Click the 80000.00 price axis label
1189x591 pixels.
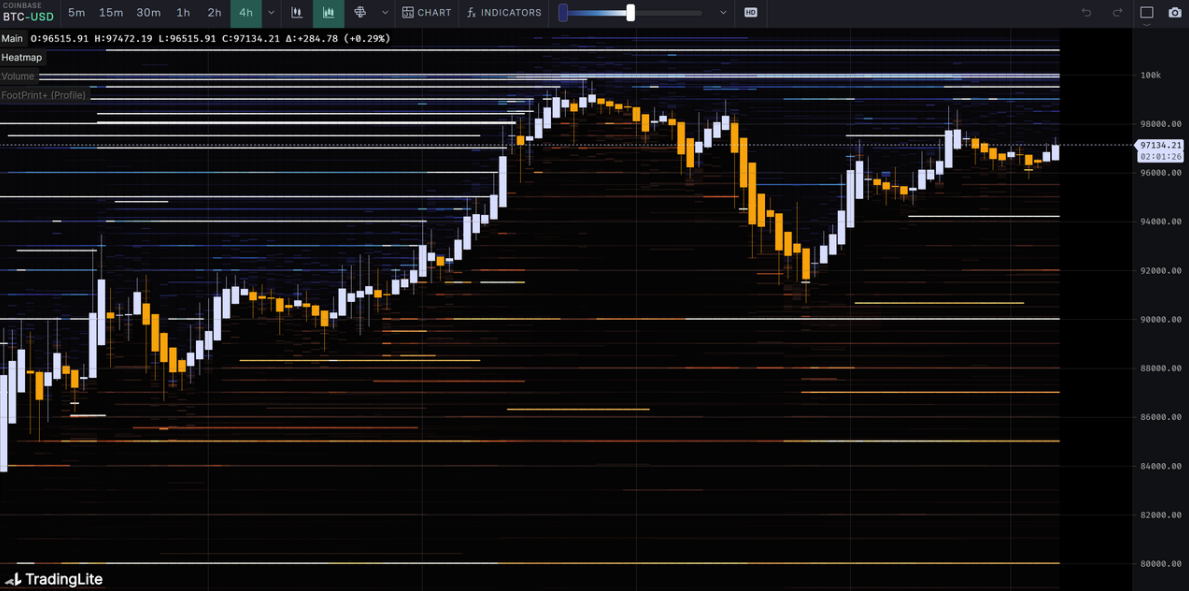pos(1160,564)
